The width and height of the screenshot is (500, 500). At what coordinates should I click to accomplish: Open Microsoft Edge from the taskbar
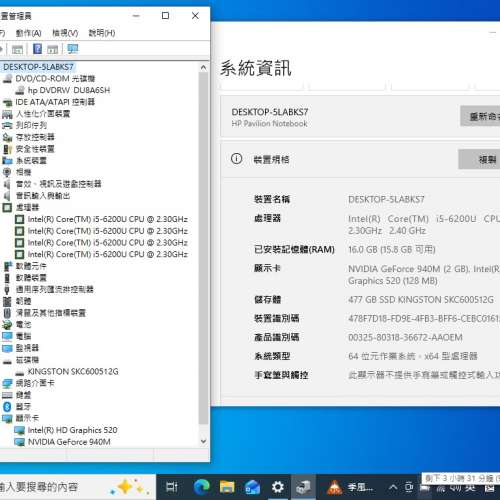coord(202,487)
